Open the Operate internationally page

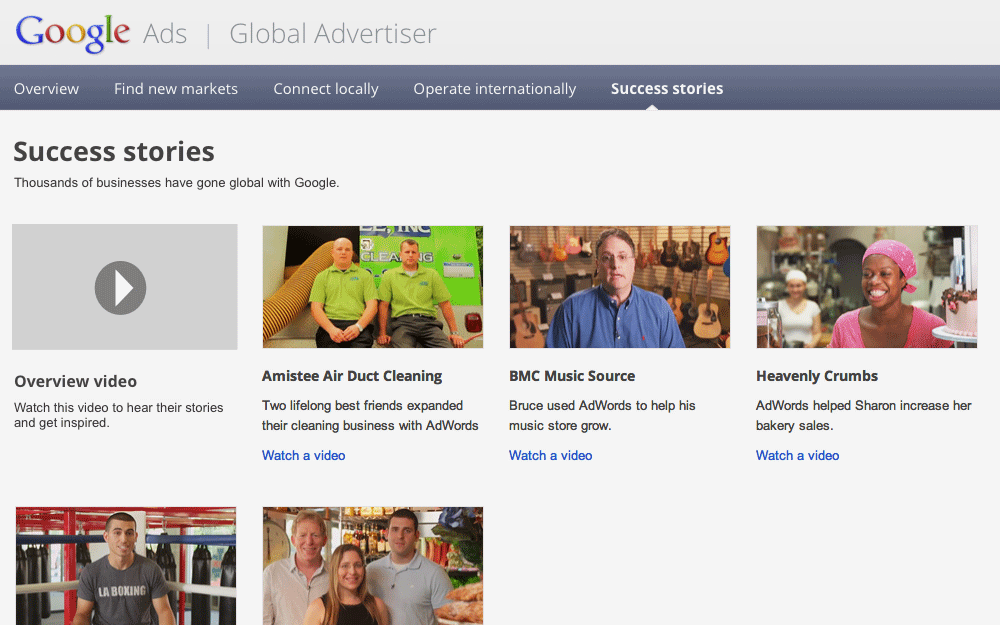[494, 88]
